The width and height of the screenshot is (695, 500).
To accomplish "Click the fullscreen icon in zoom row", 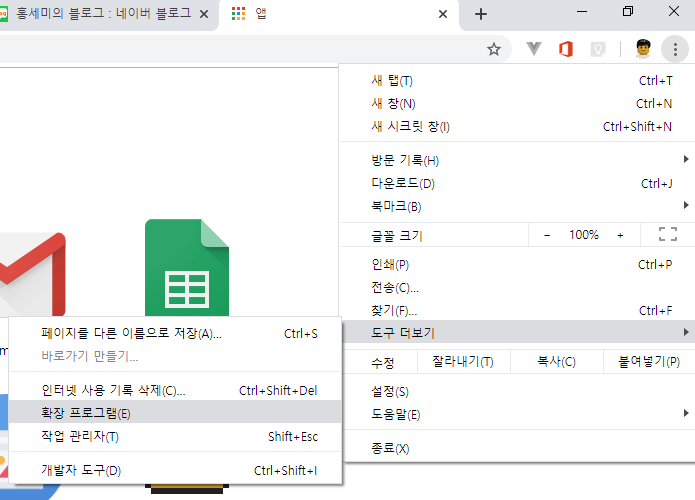I will tap(668, 234).
